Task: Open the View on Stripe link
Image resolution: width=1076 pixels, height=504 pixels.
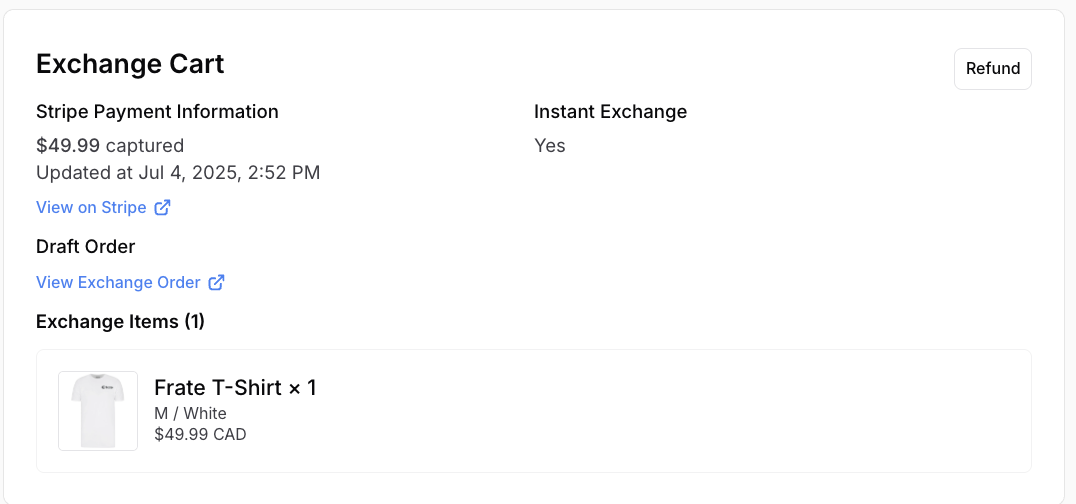Action: click(92, 208)
